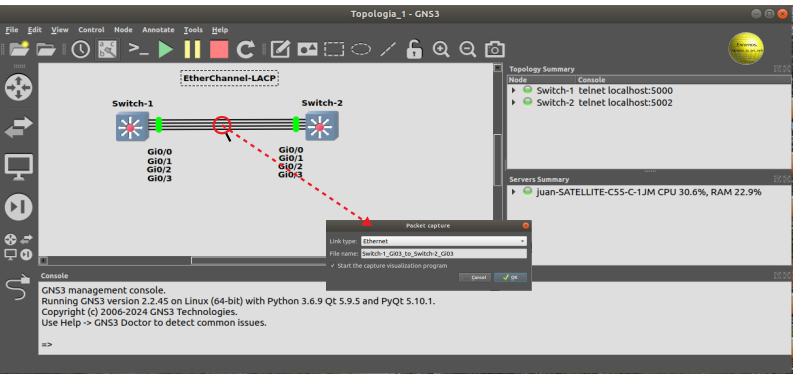Browse switches in device sidebar
793x376 pixels.
point(19,127)
